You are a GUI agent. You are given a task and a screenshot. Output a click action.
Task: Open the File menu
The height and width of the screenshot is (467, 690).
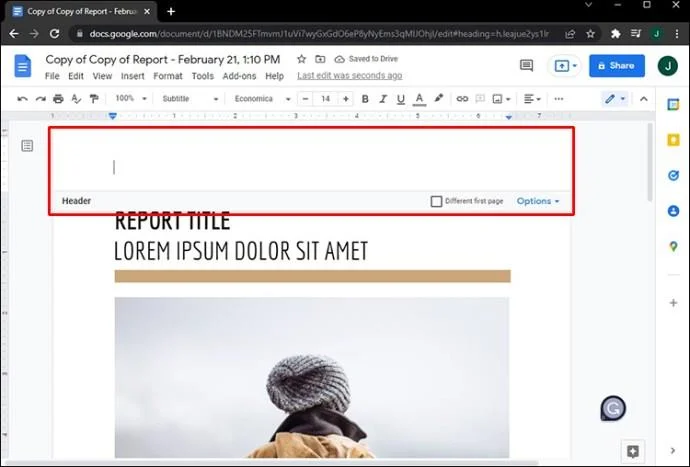pyautogui.click(x=52, y=76)
